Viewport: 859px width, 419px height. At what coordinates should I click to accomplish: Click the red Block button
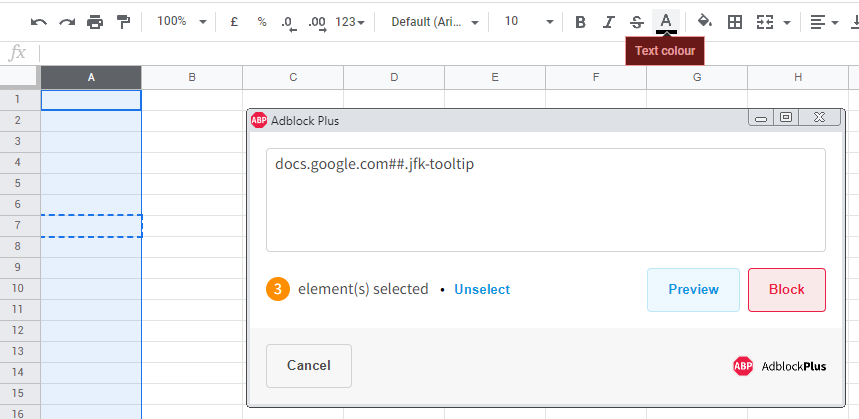pos(787,290)
